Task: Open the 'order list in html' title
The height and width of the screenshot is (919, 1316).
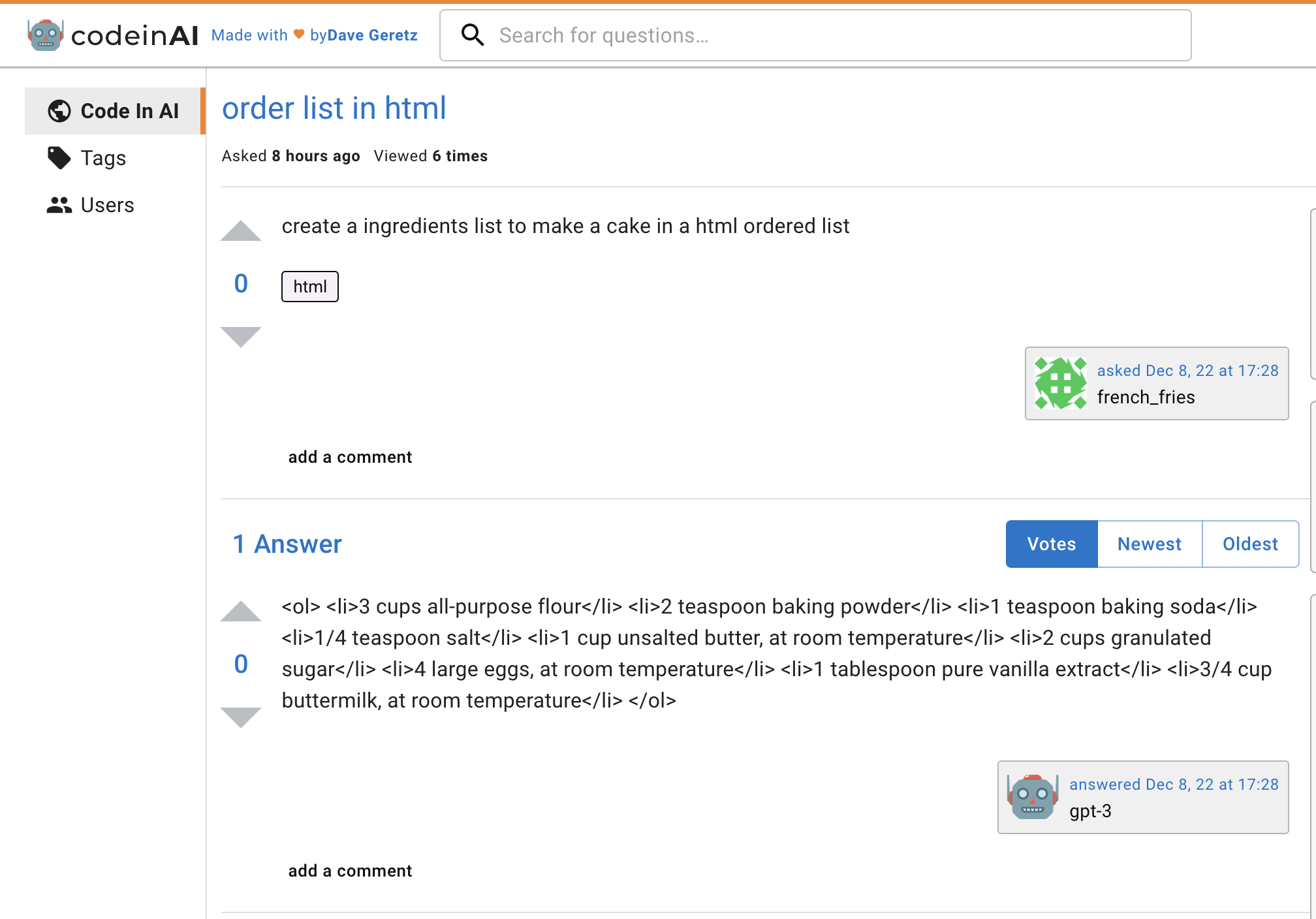Action: click(x=334, y=108)
